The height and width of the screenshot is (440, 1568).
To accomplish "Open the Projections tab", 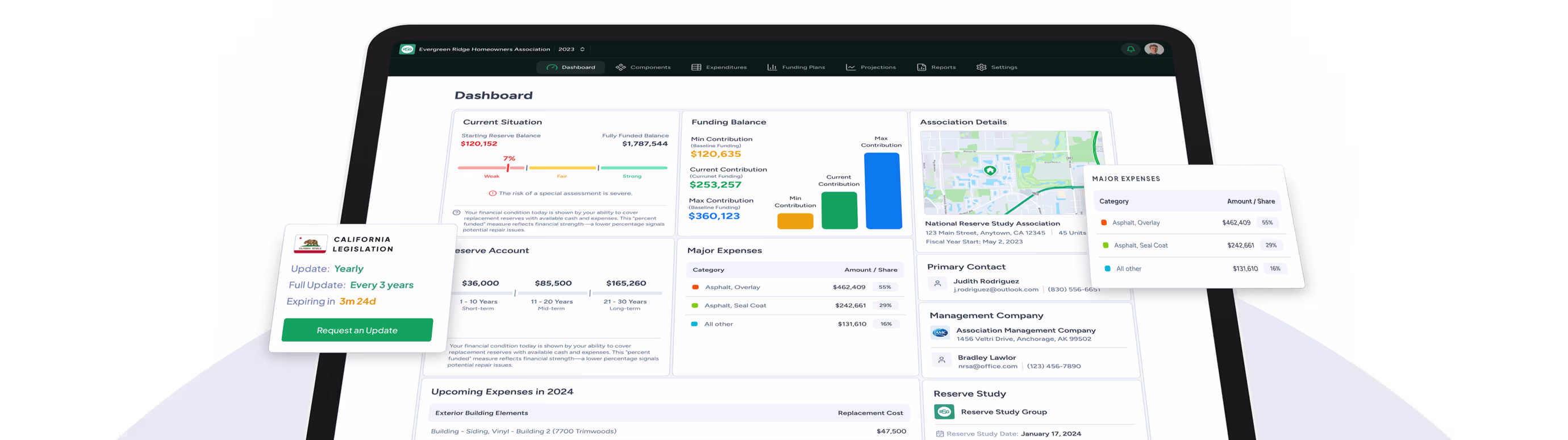I will coord(870,67).
